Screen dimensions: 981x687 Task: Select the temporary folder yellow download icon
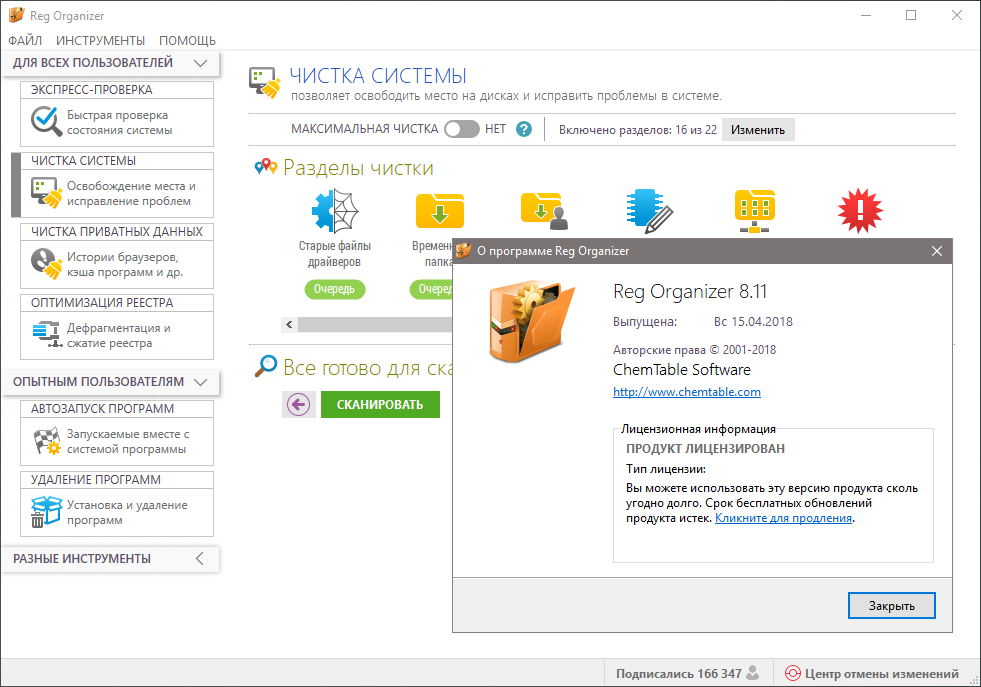click(x=440, y=211)
